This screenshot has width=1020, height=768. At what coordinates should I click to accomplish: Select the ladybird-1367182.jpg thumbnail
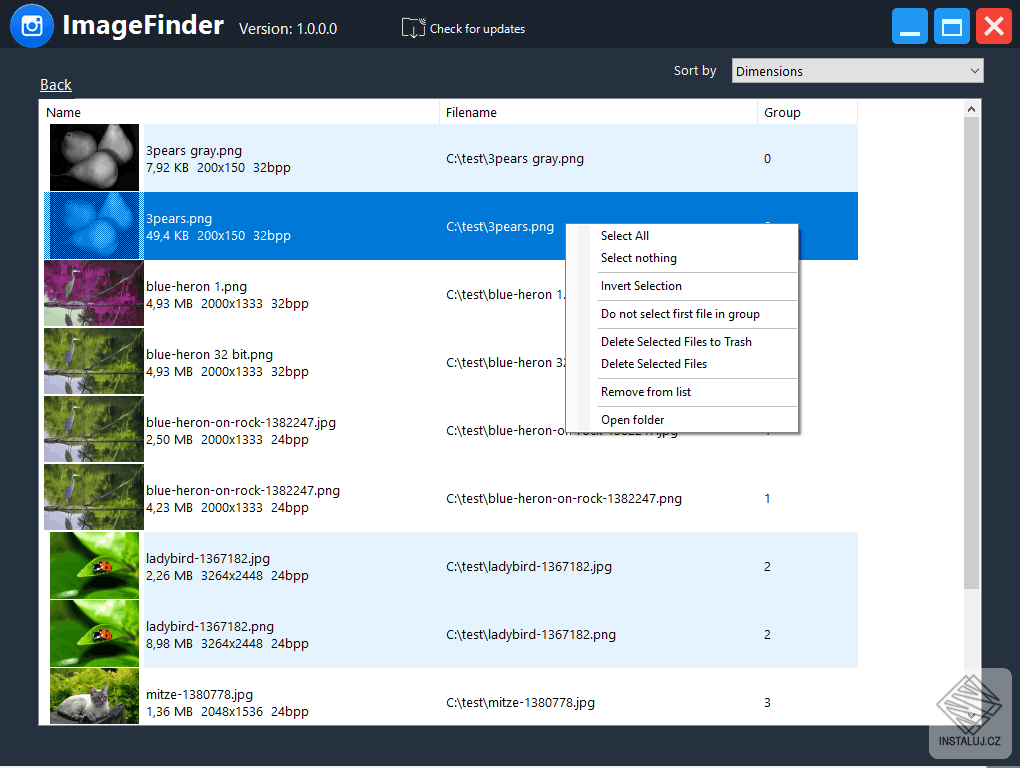point(94,565)
